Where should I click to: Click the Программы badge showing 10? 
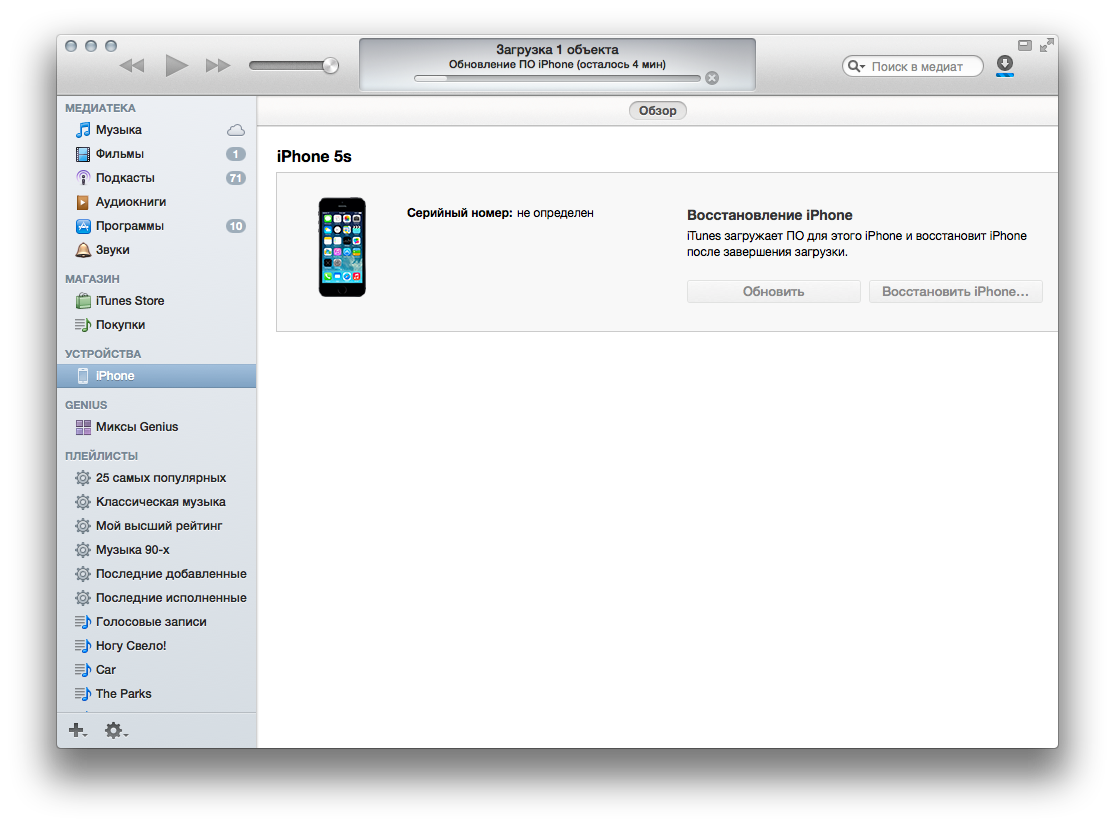coord(235,226)
